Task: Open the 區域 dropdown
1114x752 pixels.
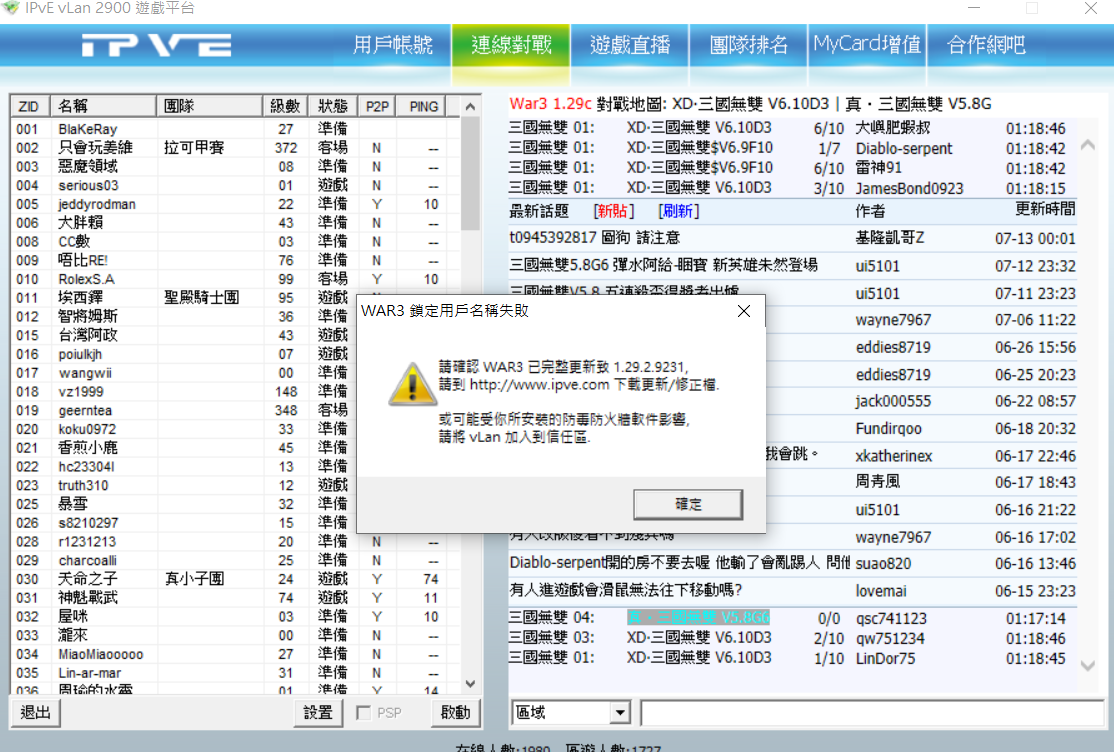Action: (x=620, y=712)
